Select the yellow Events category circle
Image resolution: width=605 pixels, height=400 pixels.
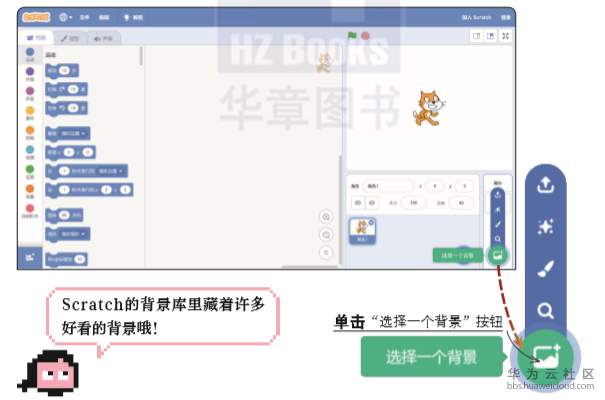tap(30, 111)
